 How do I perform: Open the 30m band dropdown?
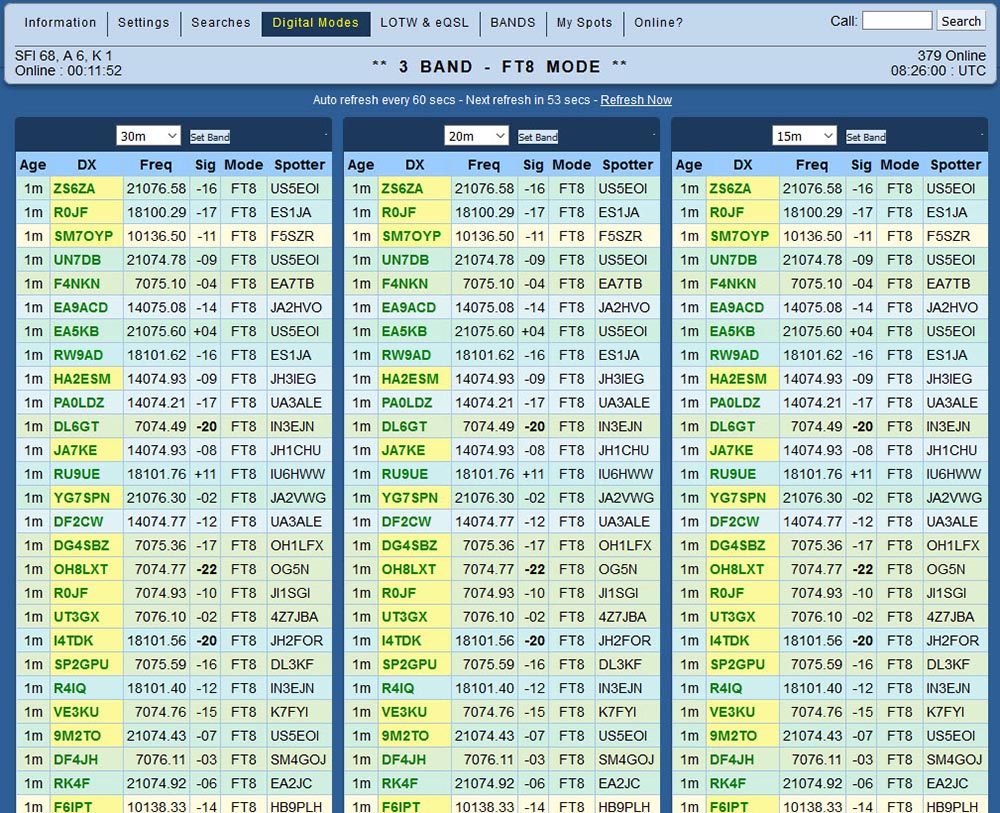click(x=148, y=136)
